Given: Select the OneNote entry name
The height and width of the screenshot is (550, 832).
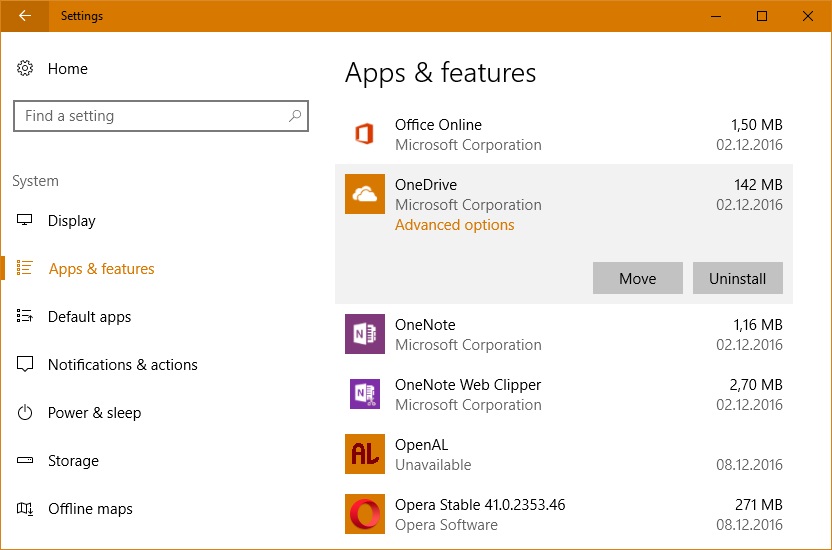Looking at the screenshot, I should point(425,325).
